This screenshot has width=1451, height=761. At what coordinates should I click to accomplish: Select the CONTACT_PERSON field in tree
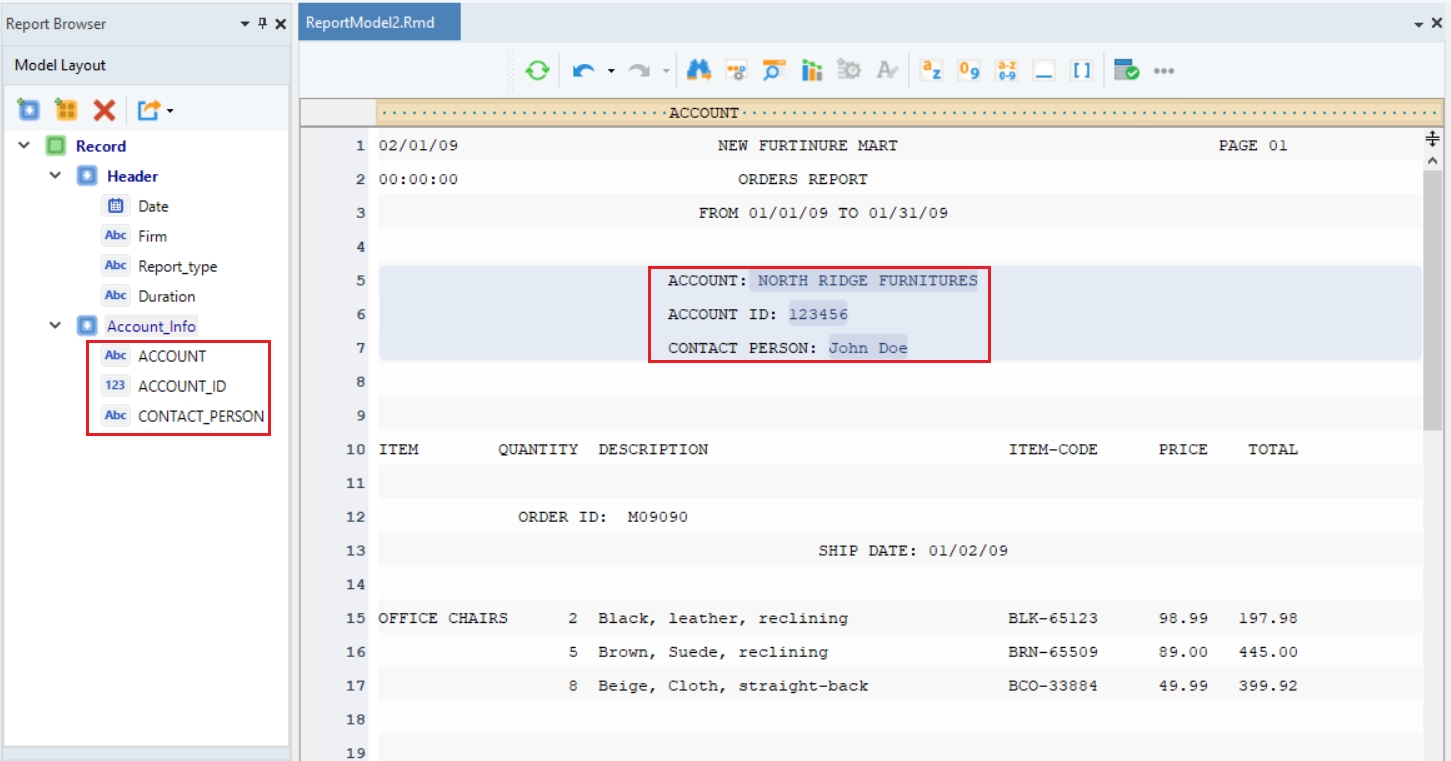click(200, 416)
